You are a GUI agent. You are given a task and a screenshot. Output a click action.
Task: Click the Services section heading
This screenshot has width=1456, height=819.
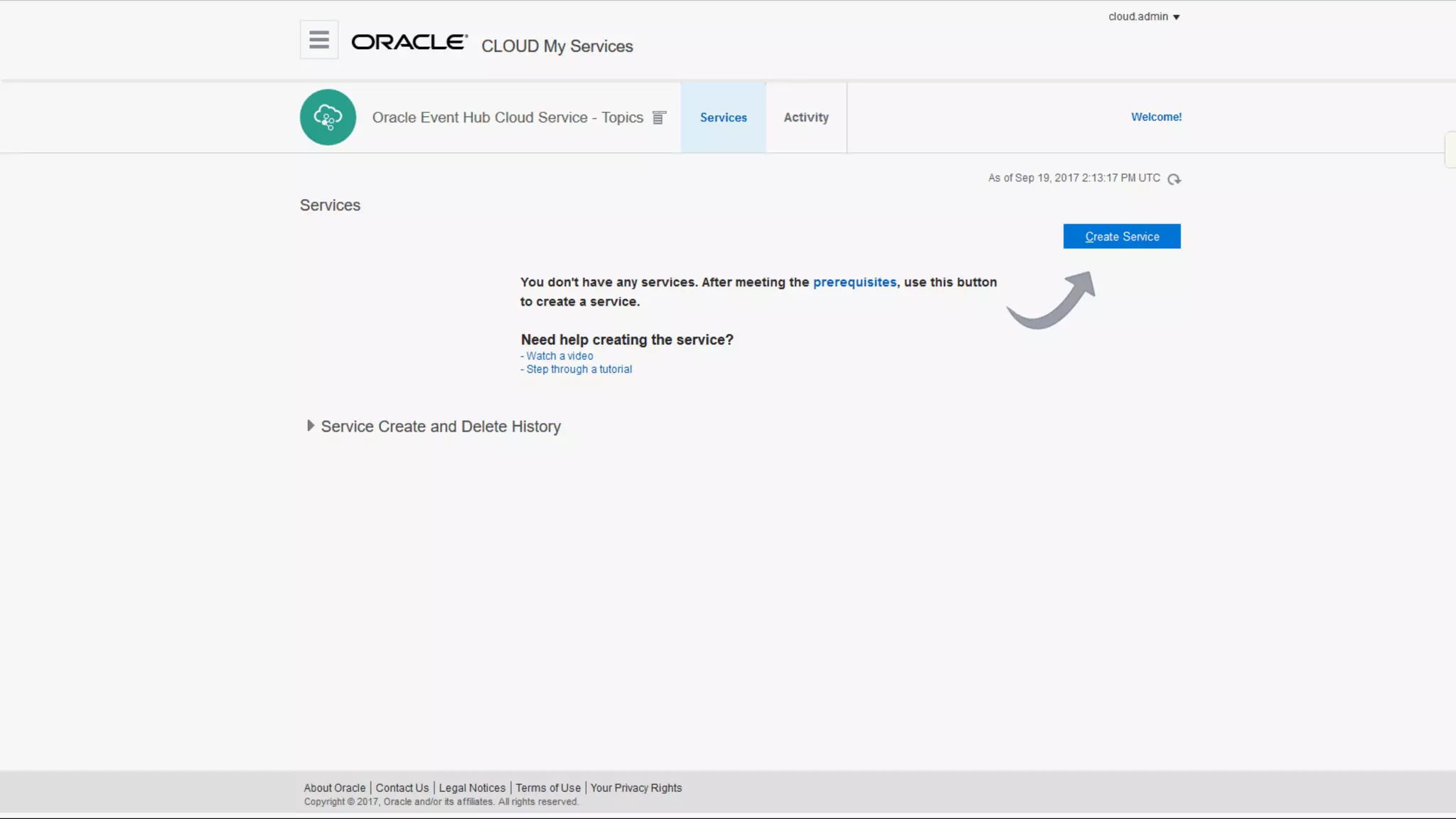click(x=330, y=205)
